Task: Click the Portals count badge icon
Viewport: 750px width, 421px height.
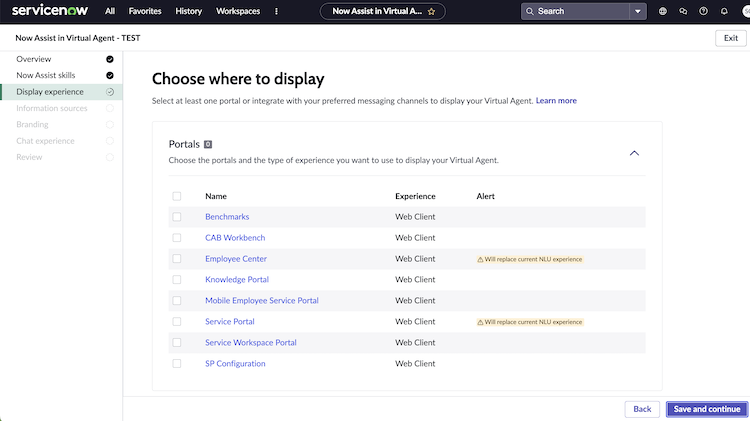Action: click(x=208, y=144)
